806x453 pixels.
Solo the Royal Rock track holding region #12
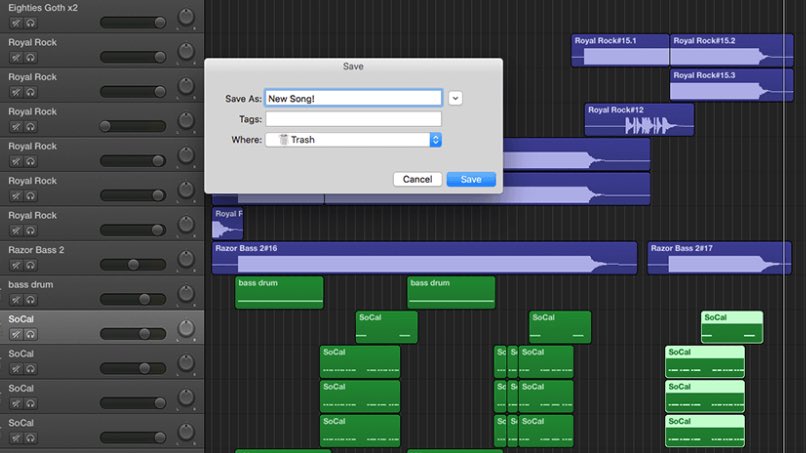[30, 126]
